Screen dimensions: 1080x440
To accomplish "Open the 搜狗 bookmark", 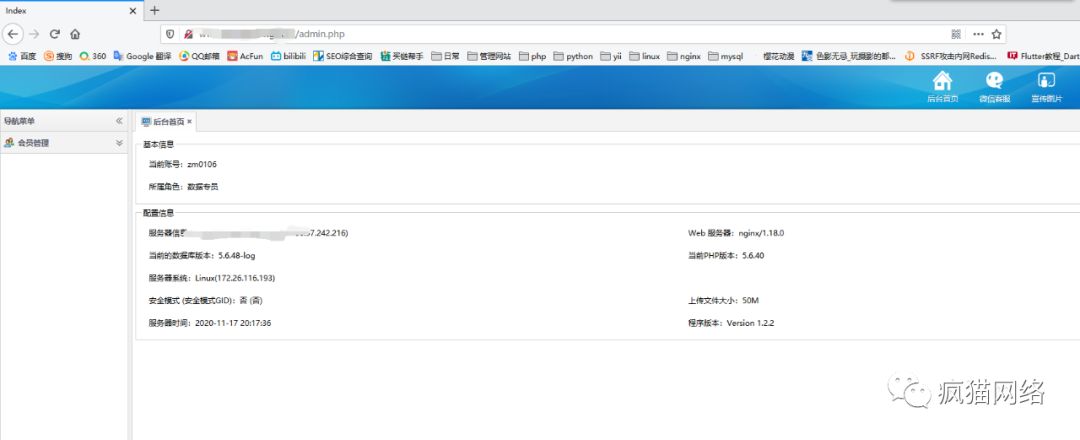I will pos(58,56).
